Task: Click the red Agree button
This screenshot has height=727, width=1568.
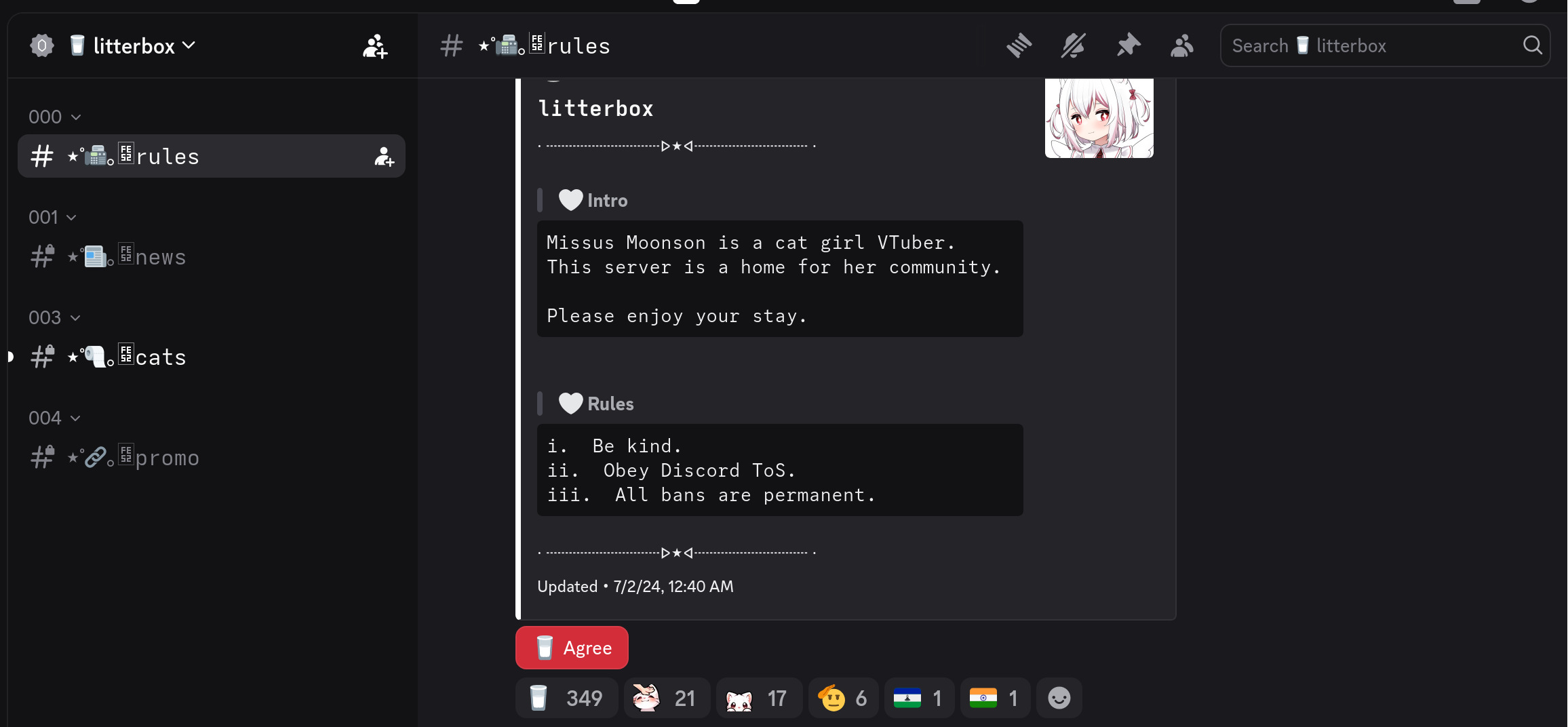Action: (572, 648)
